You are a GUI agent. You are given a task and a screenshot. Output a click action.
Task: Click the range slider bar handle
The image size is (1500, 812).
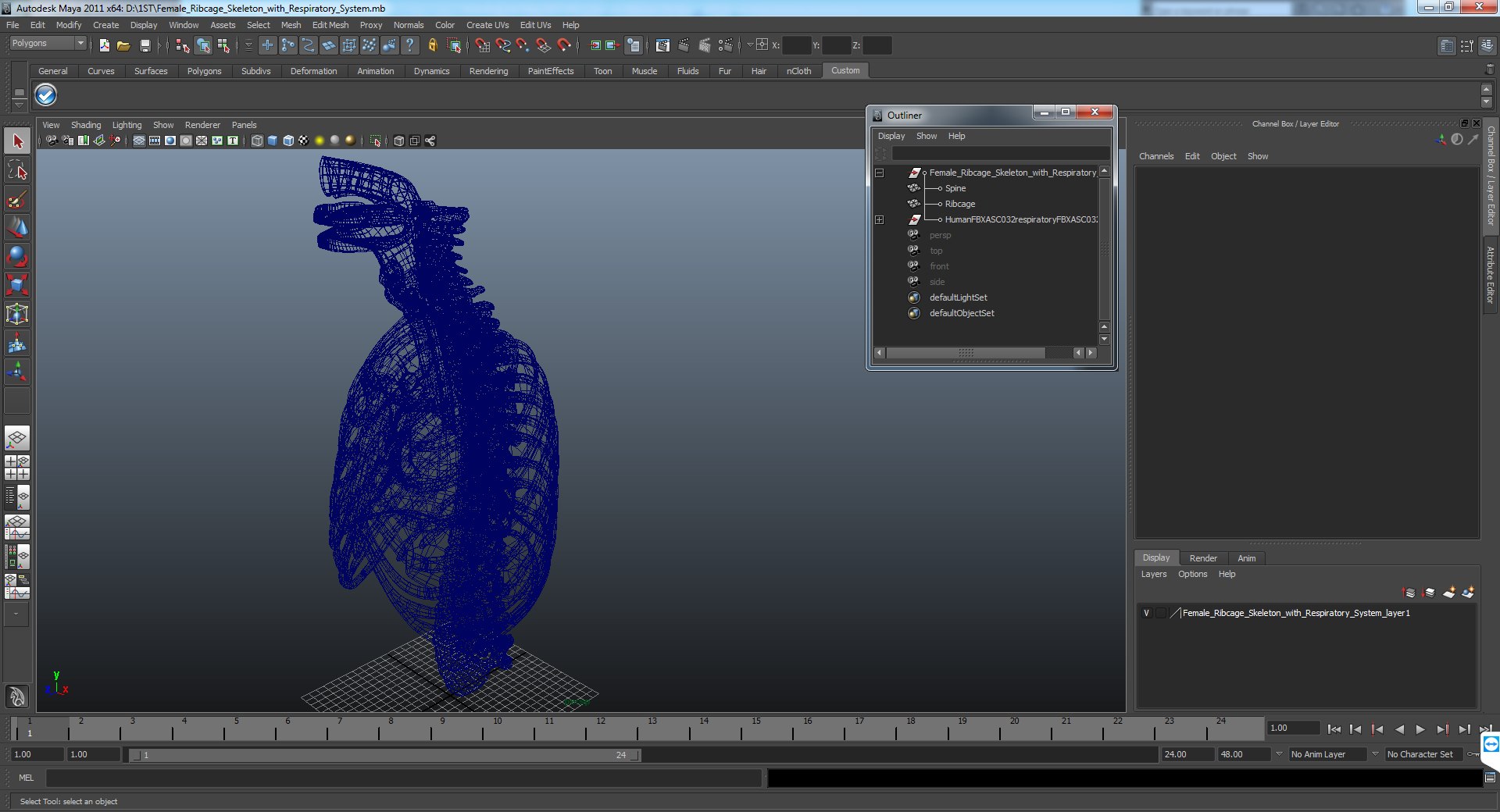(387, 755)
